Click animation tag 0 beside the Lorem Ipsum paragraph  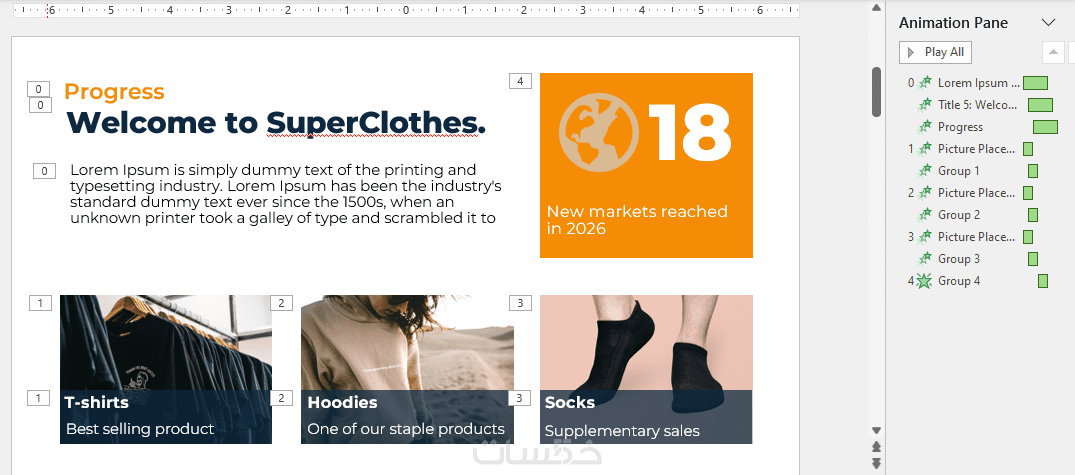[x=45, y=171]
